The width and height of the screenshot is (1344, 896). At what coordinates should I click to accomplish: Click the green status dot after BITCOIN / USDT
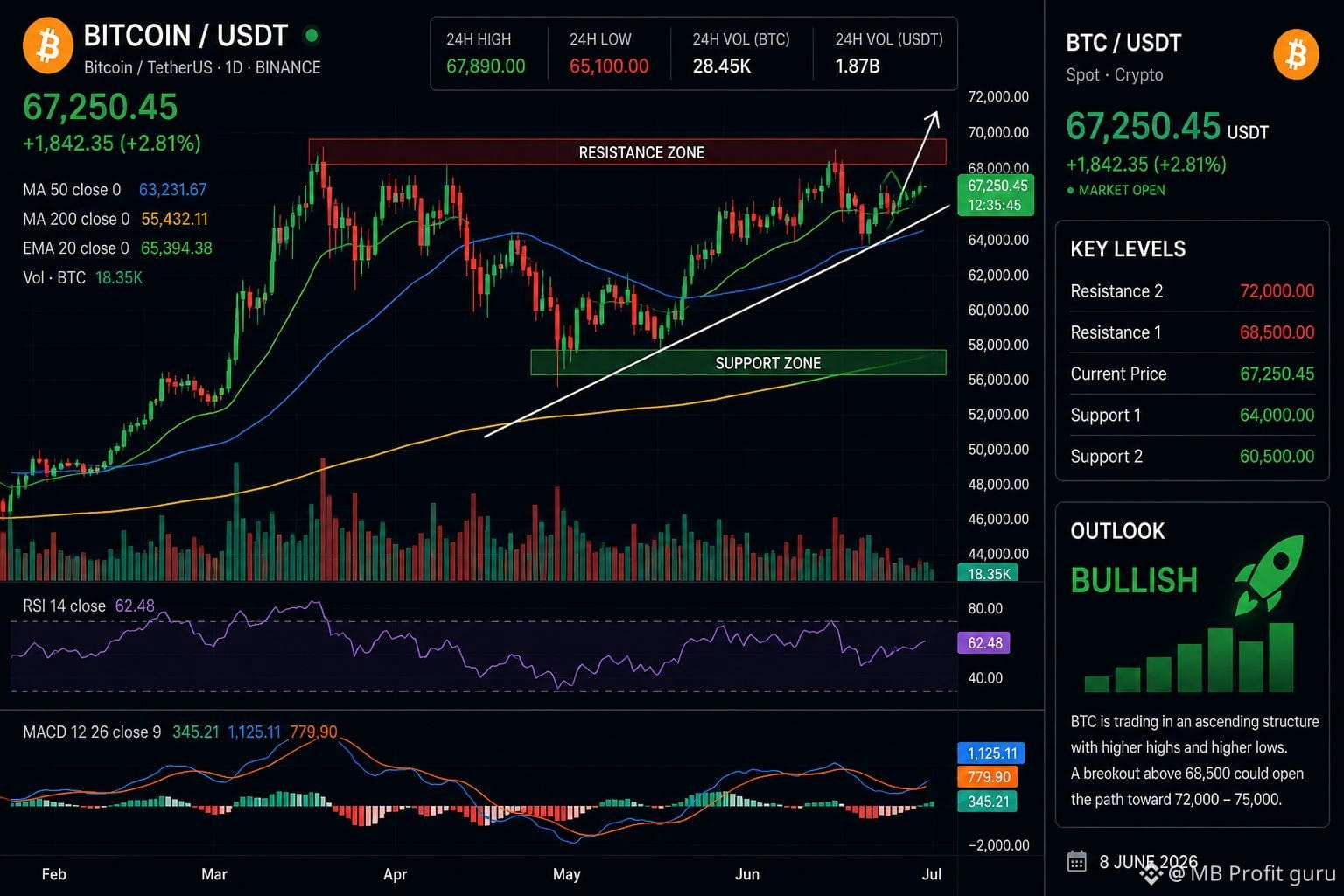pos(311,36)
